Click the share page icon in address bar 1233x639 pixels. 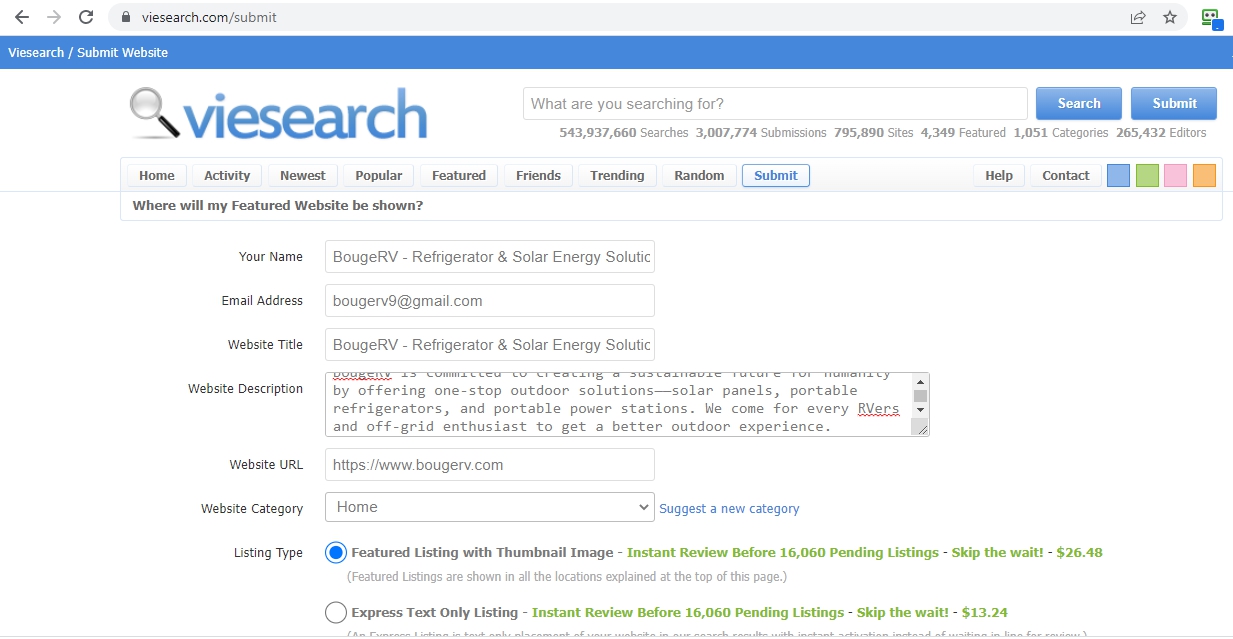coord(1138,17)
